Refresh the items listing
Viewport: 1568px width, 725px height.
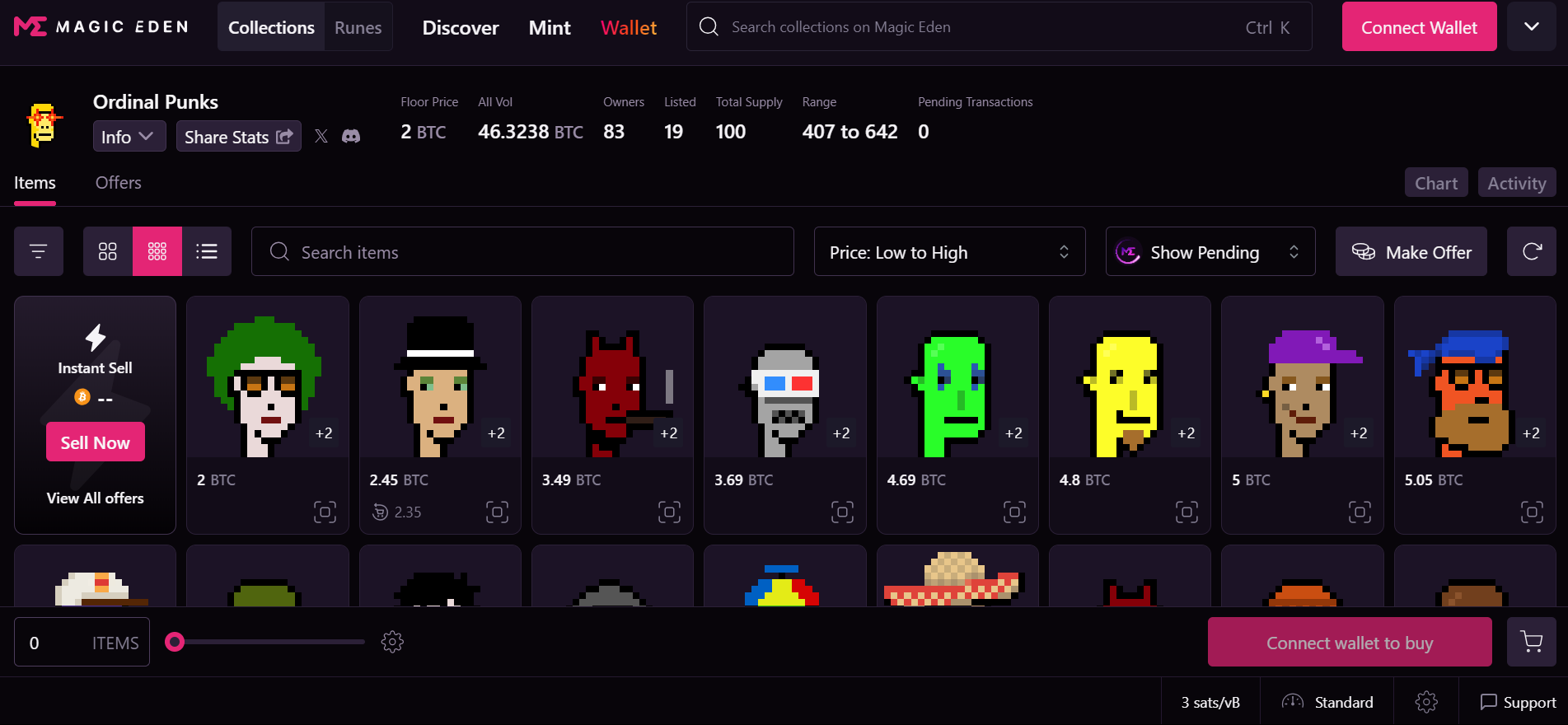point(1532,251)
